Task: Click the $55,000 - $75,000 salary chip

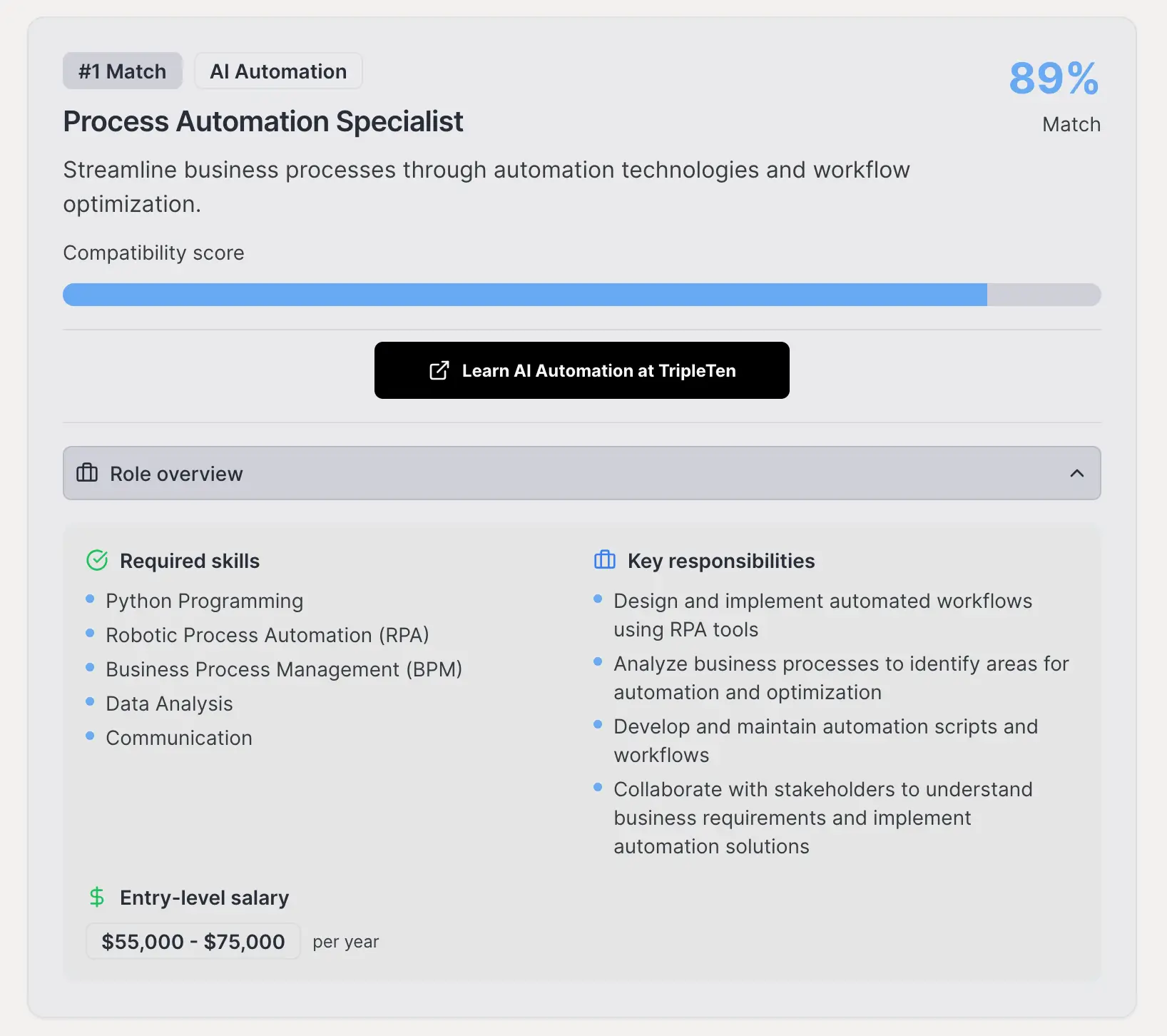Action: [193, 941]
